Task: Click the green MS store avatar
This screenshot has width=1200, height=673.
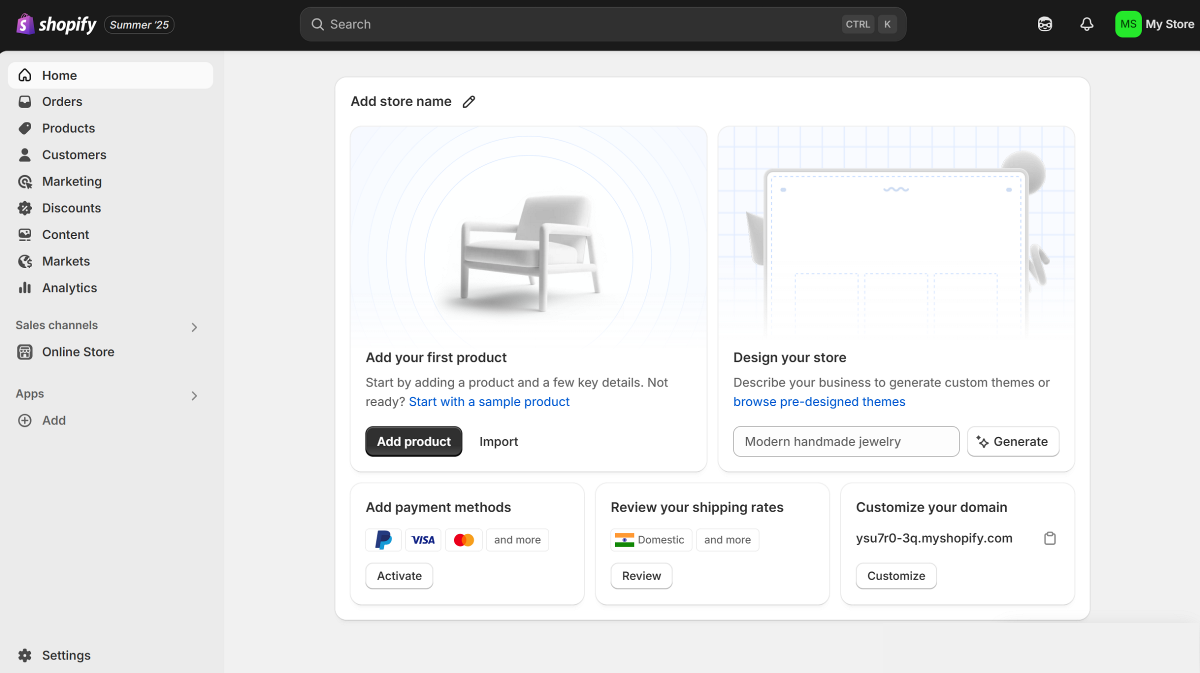Action: pos(1128,24)
